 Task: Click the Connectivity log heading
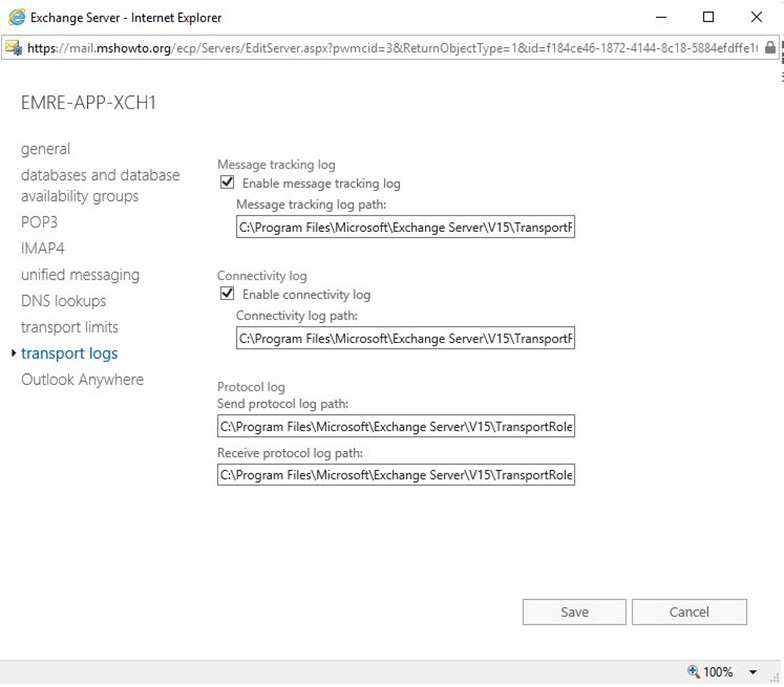[x=262, y=276]
